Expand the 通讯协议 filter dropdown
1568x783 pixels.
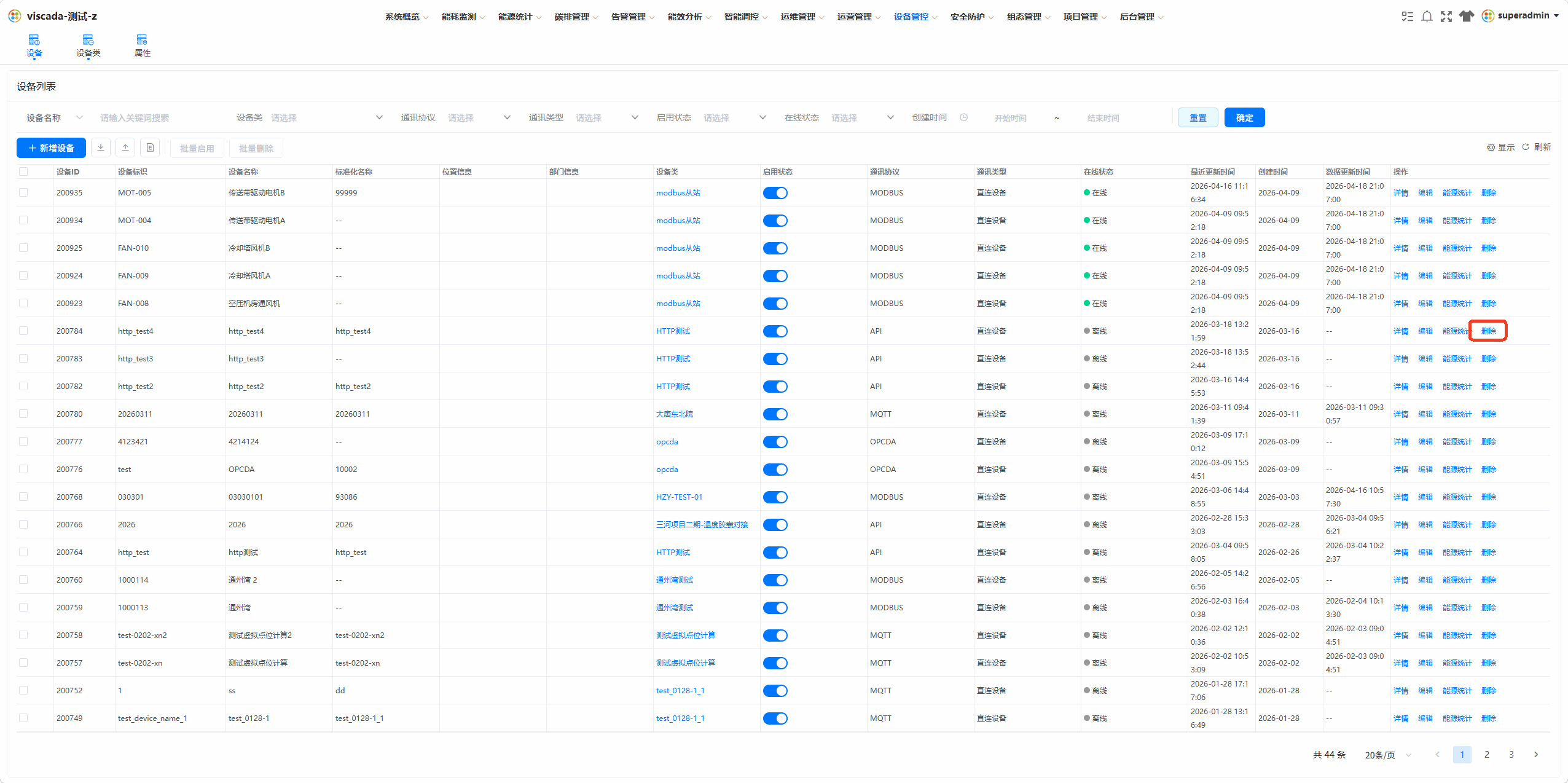click(479, 117)
